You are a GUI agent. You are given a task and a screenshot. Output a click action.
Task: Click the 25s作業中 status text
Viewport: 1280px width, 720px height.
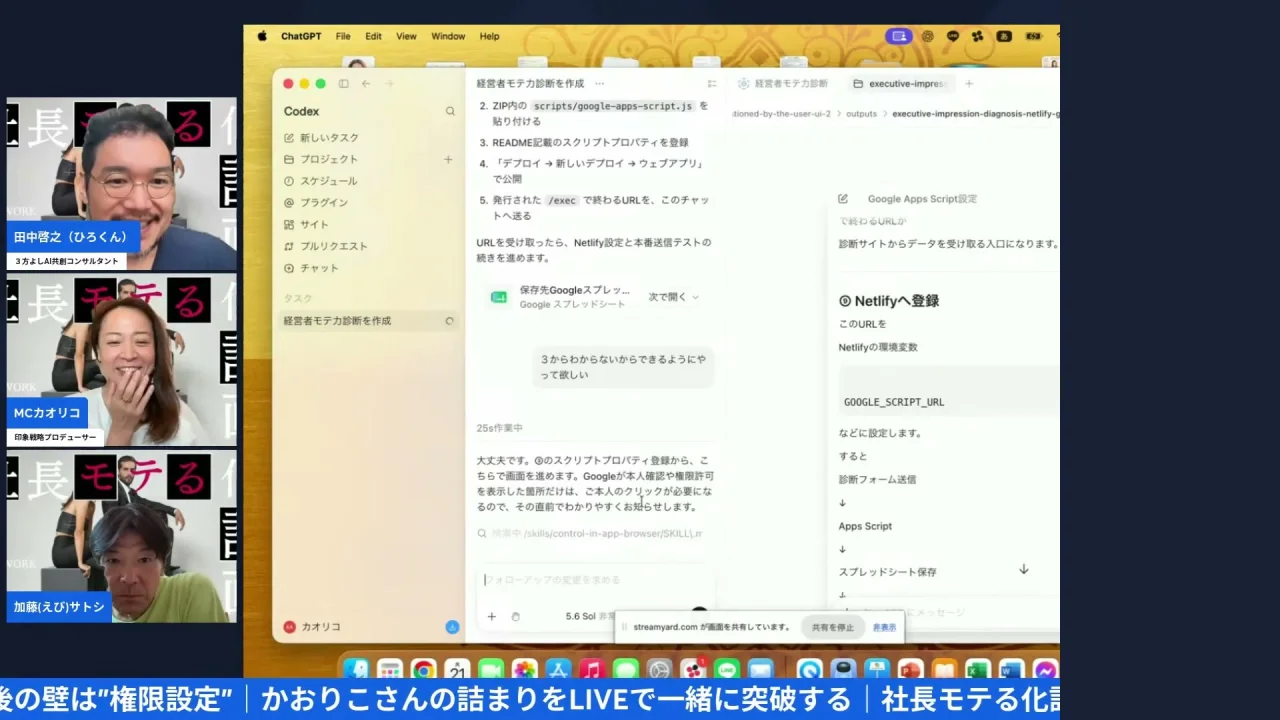pyautogui.click(x=499, y=428)
